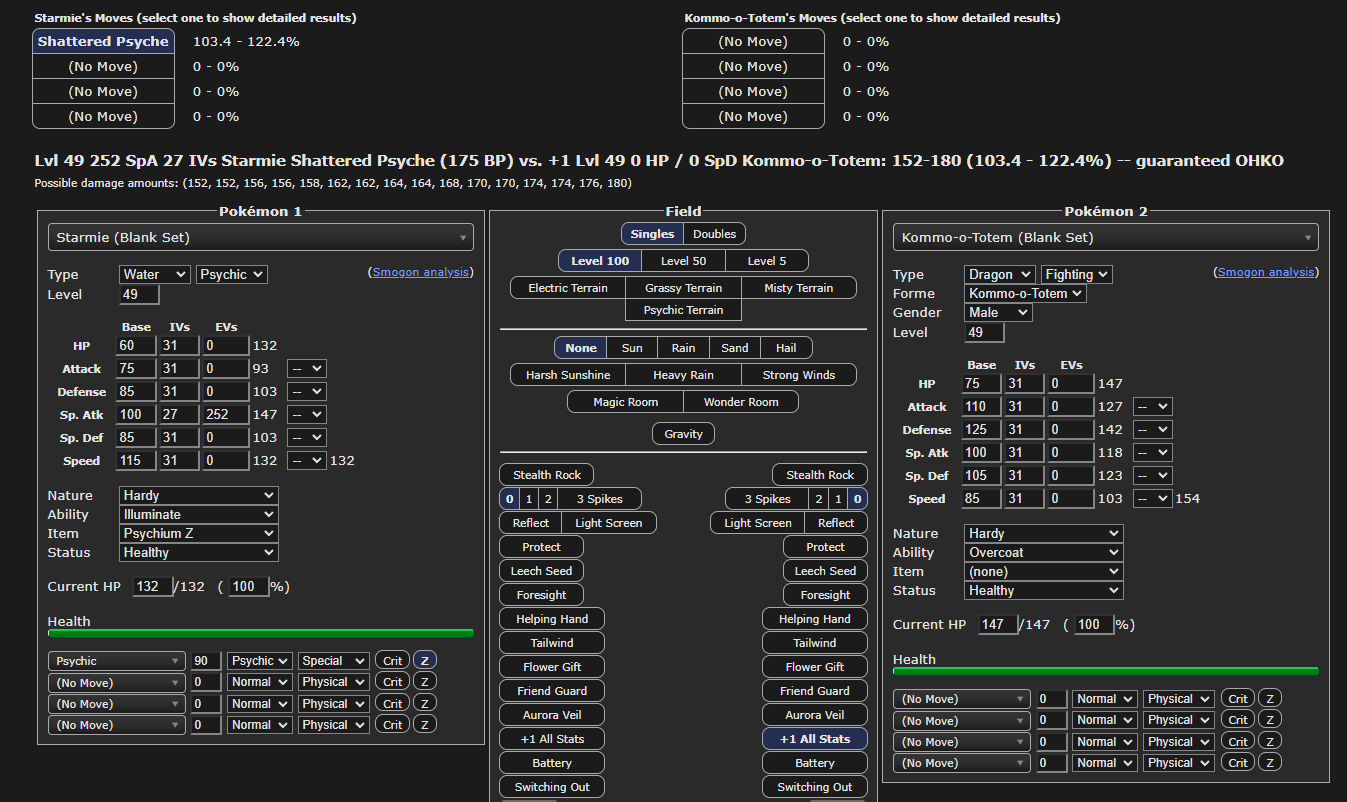The image size is (1347, 802).
Task: Edit Starmie's Level field
Action: point(140,295)
